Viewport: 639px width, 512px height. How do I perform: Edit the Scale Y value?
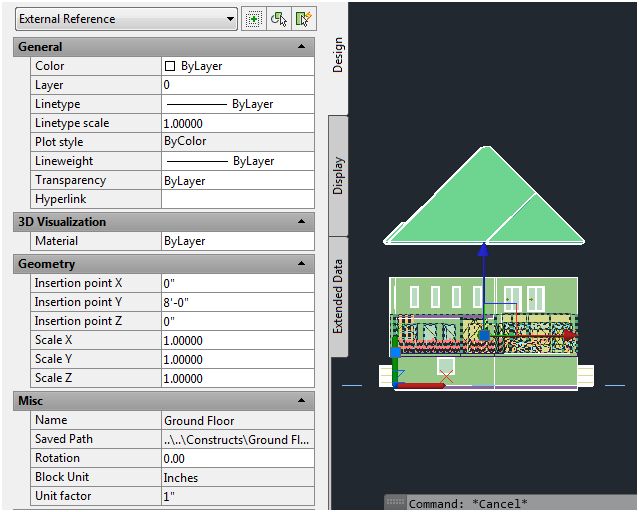coord(238,359)
